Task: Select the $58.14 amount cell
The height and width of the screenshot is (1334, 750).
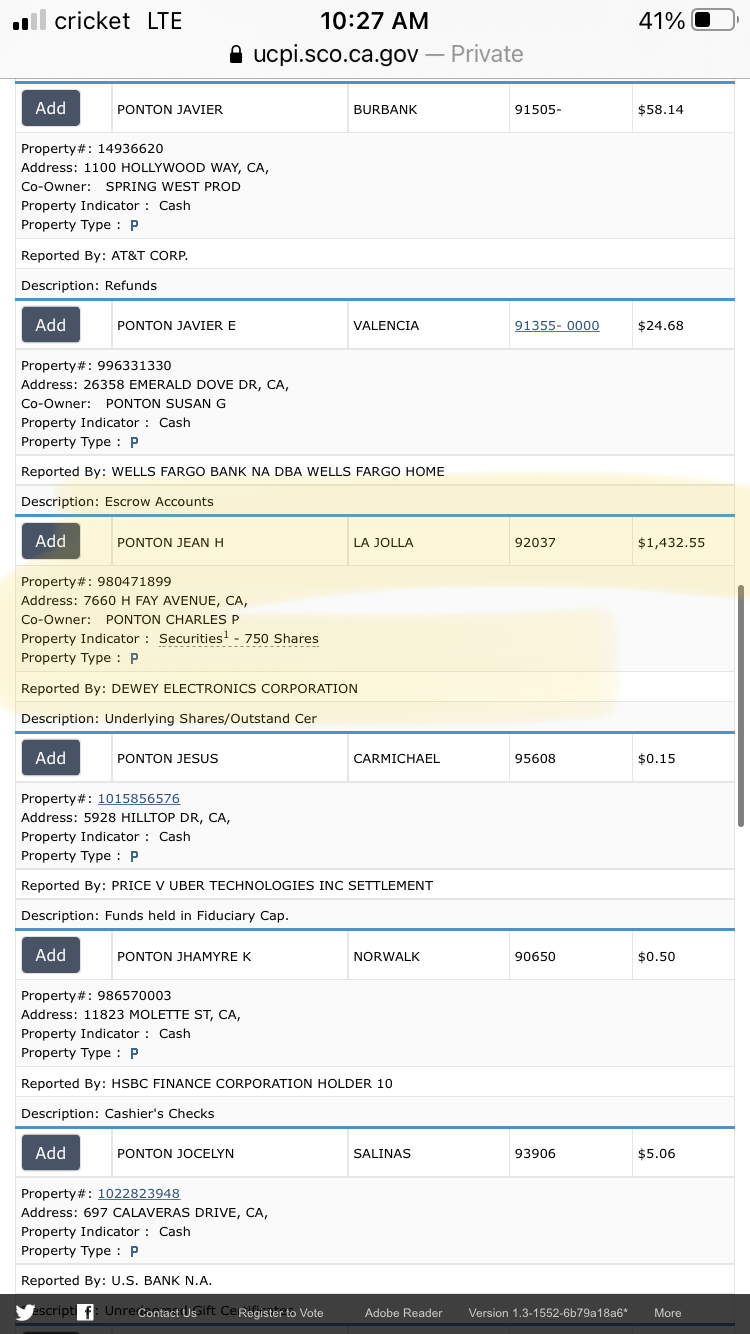Action: (684, 109)
